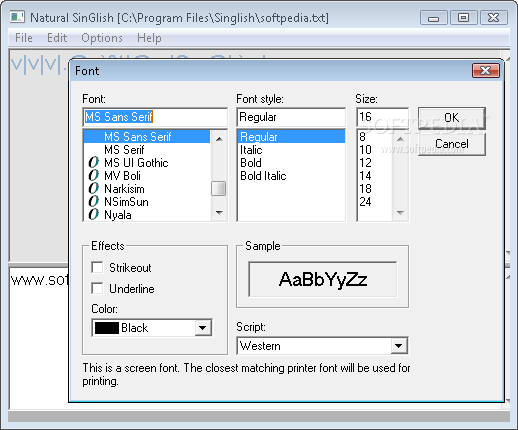Screen dimensions: 518x430
Task: Click the OpenType icon beside NSimSun
Action: point(94,202)
